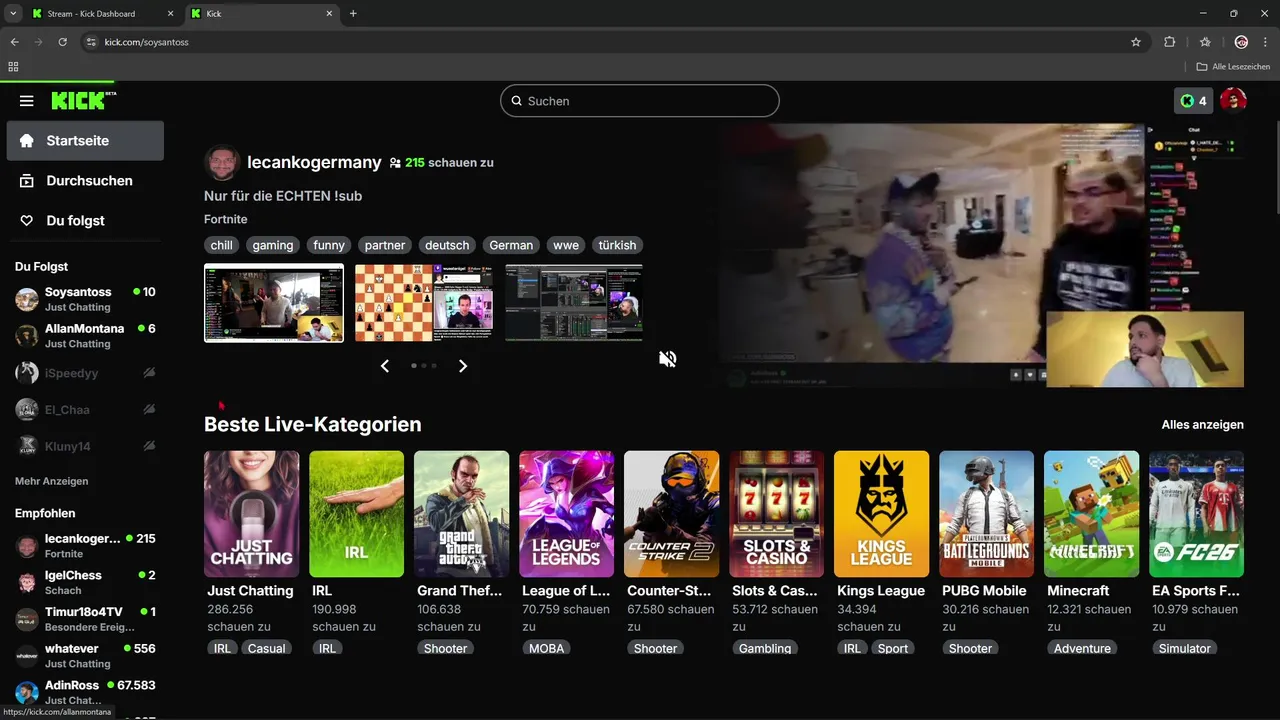Bookmark this page with star icon
The image size is (1280, 720).
[1136, 42]
